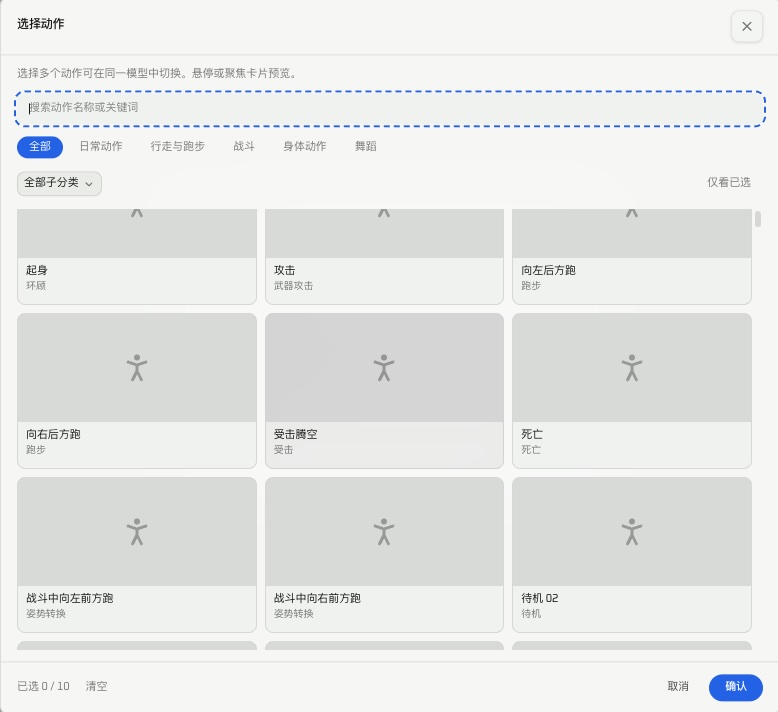Click the 战斗中向右前方跑 title text
Screen dimensions: 778x712
pos(317,598)
